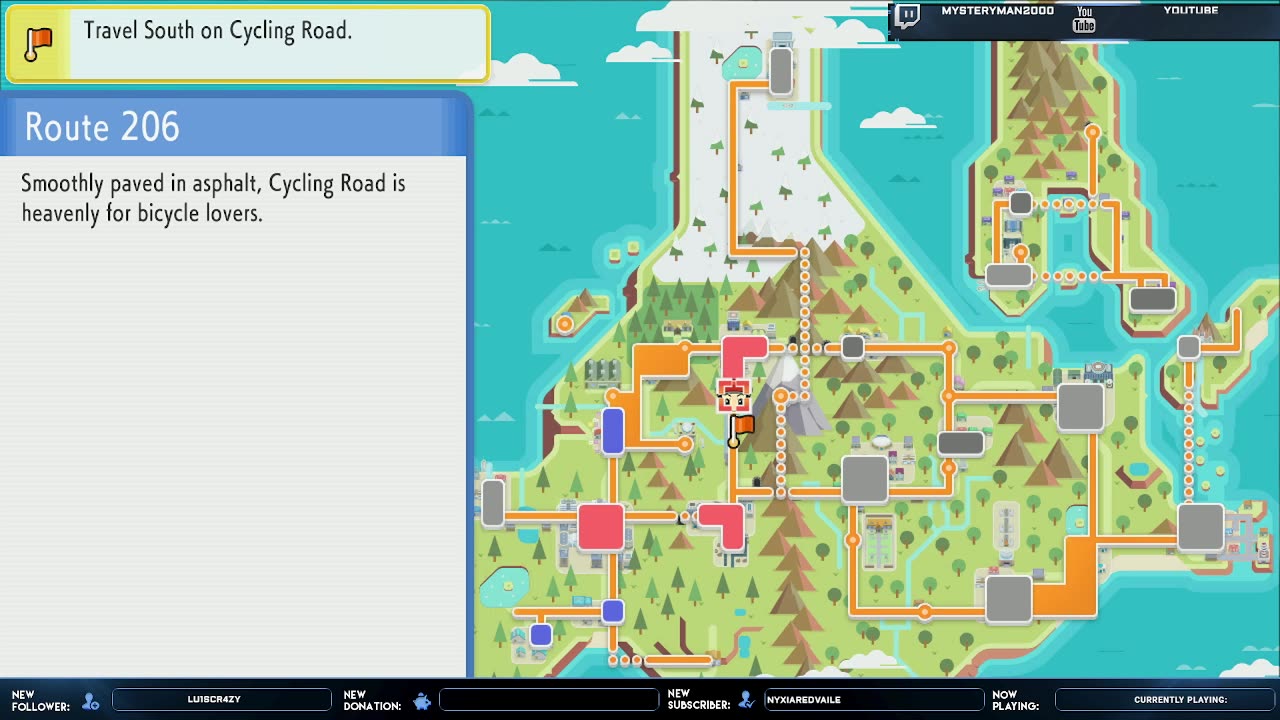Click the Cycling Road description text

coord(213,198)
